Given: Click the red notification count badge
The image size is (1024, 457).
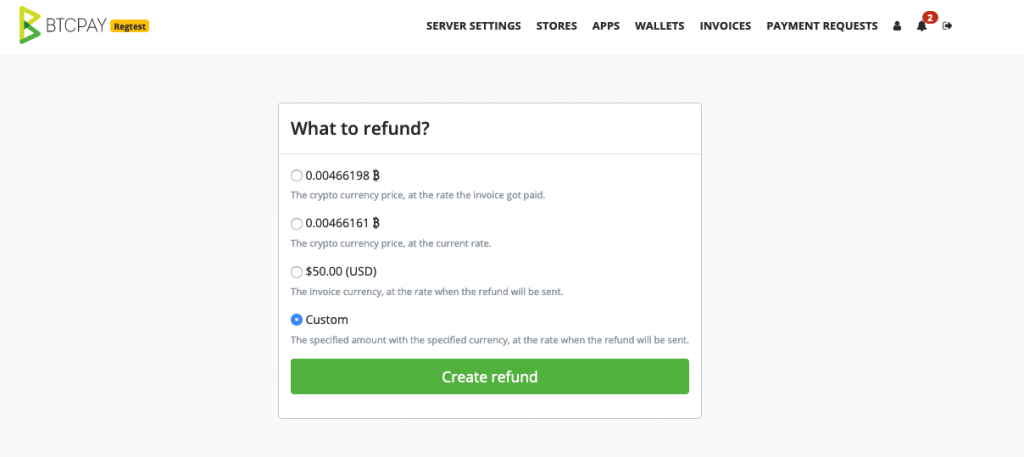Looking at the screenshot, I should (929, 18).
